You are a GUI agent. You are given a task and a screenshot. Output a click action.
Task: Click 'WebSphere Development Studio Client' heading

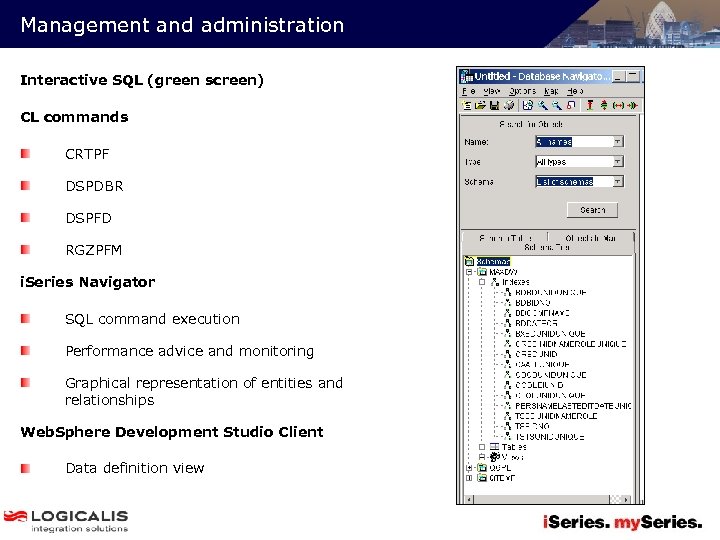(172, 432)
